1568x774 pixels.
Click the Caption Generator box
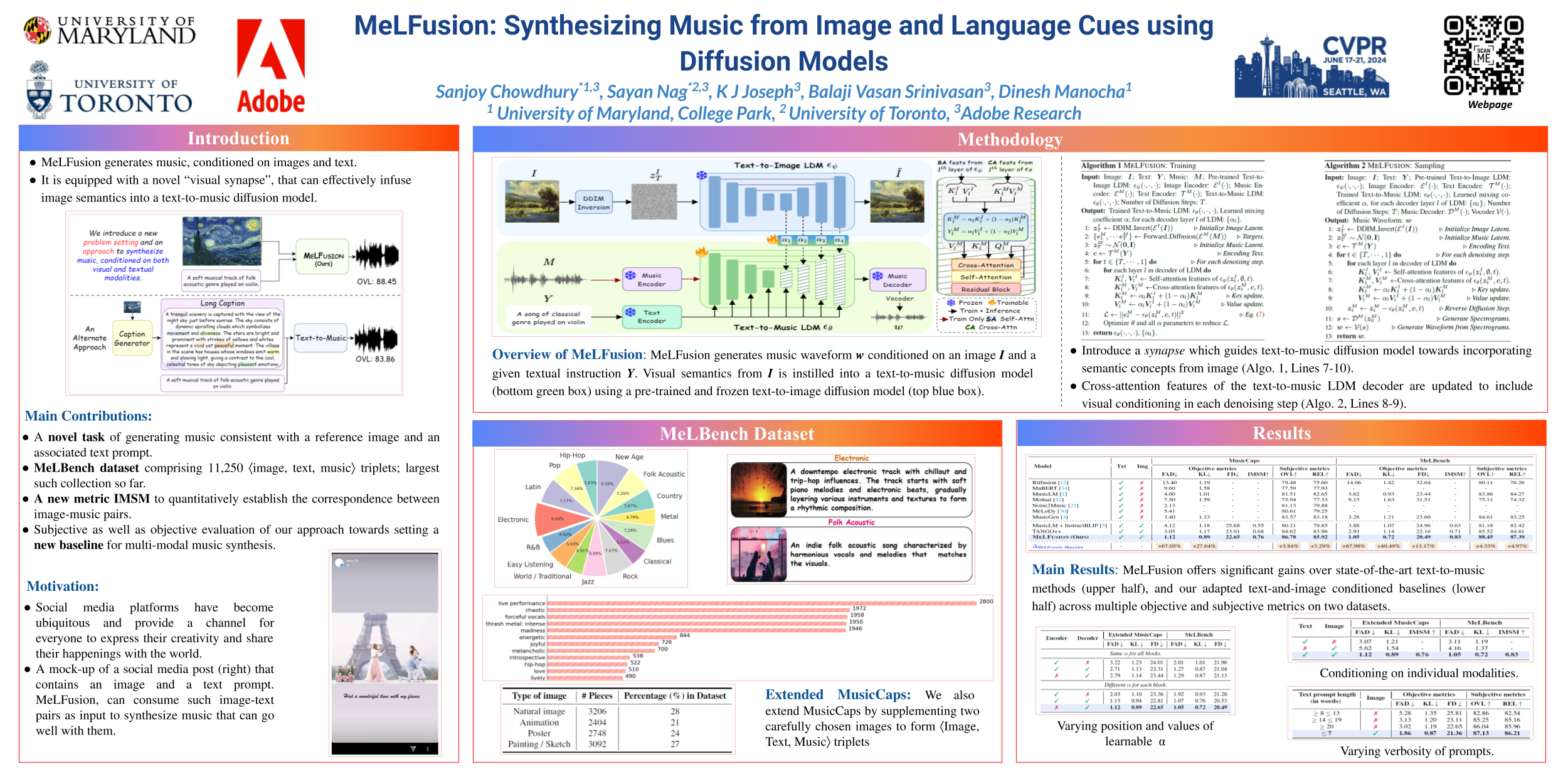[x=132, y=339]
